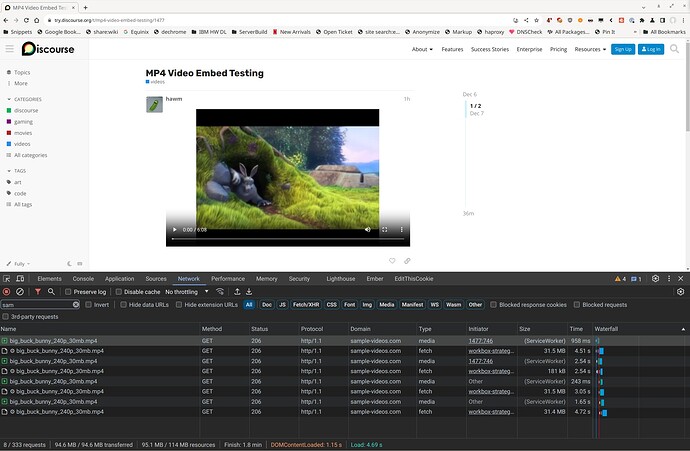The height and width of the screenshot is (451, 690).
Task: Toggle device toolbar in DevTools
Action: click(20, 279)
